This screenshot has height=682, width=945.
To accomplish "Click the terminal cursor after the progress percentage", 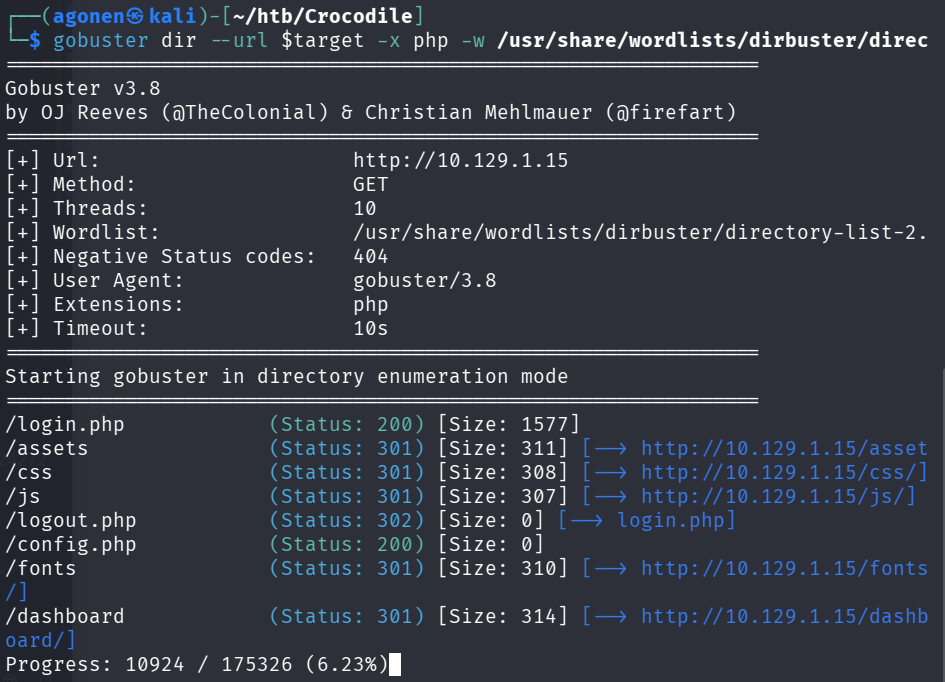I will coord(395,664).
